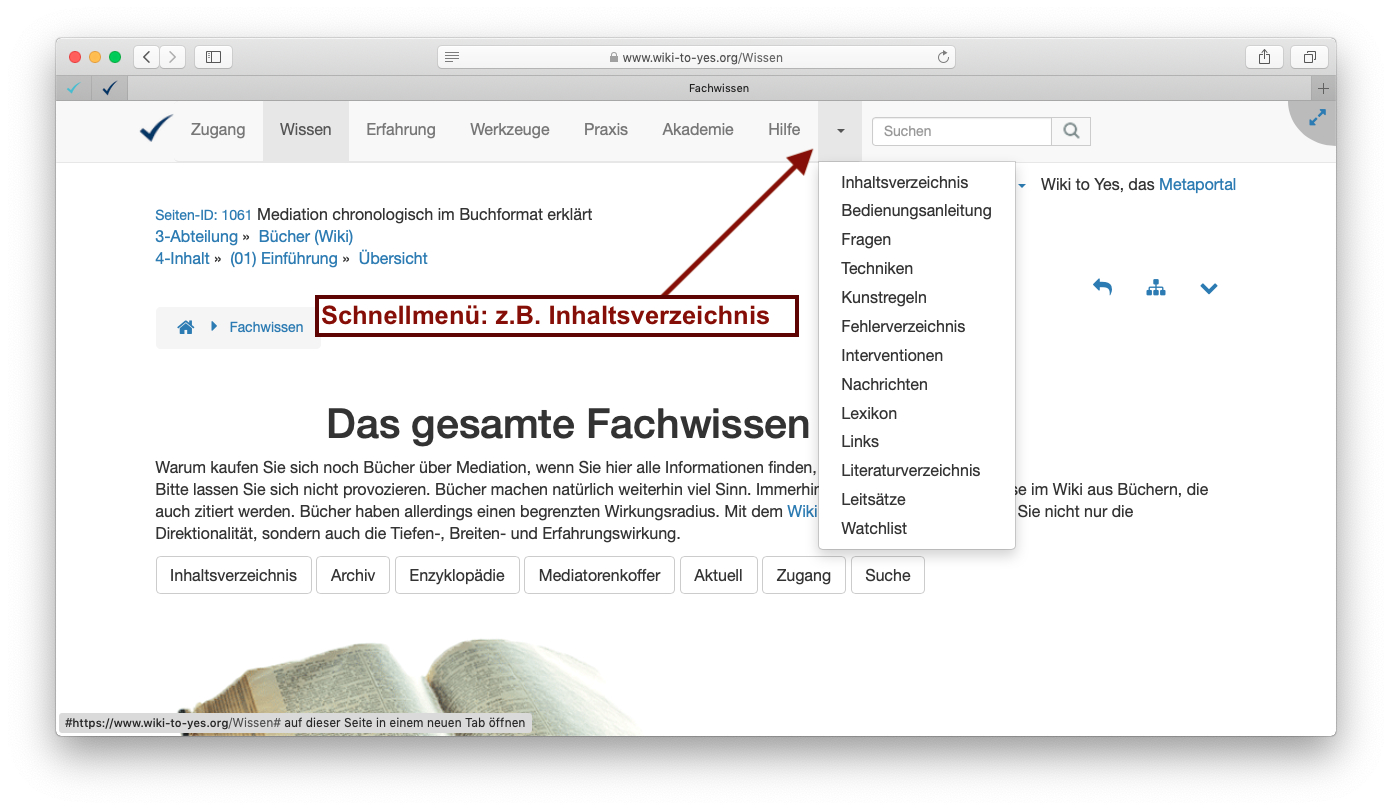Viewport: 1392px width, 810px height.
Task: Follow the Metaportal link
Action: click(x=1197, y=184)
